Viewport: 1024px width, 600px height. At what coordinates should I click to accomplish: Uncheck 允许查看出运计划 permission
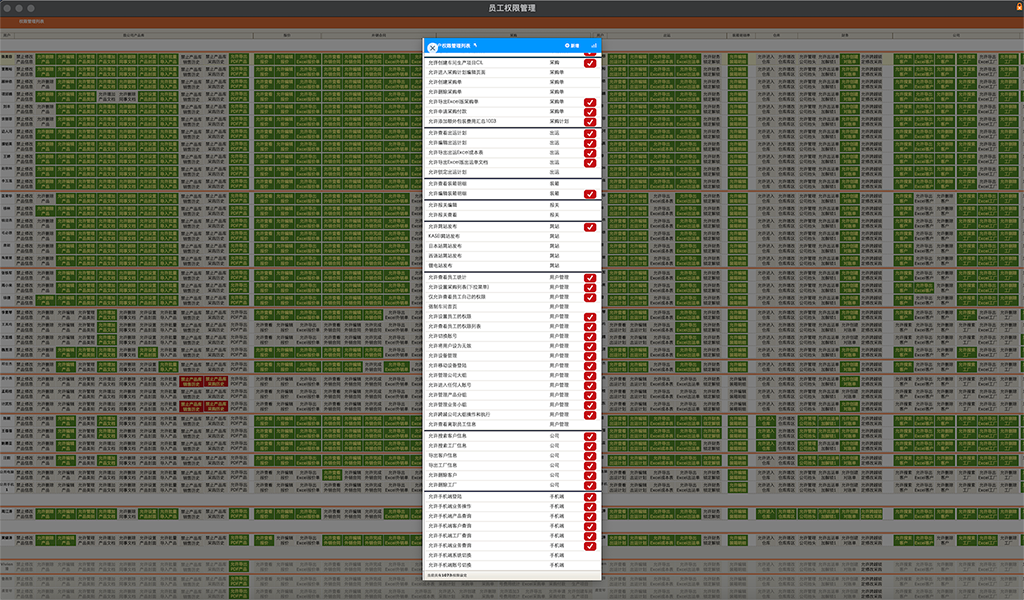point(590,133)
